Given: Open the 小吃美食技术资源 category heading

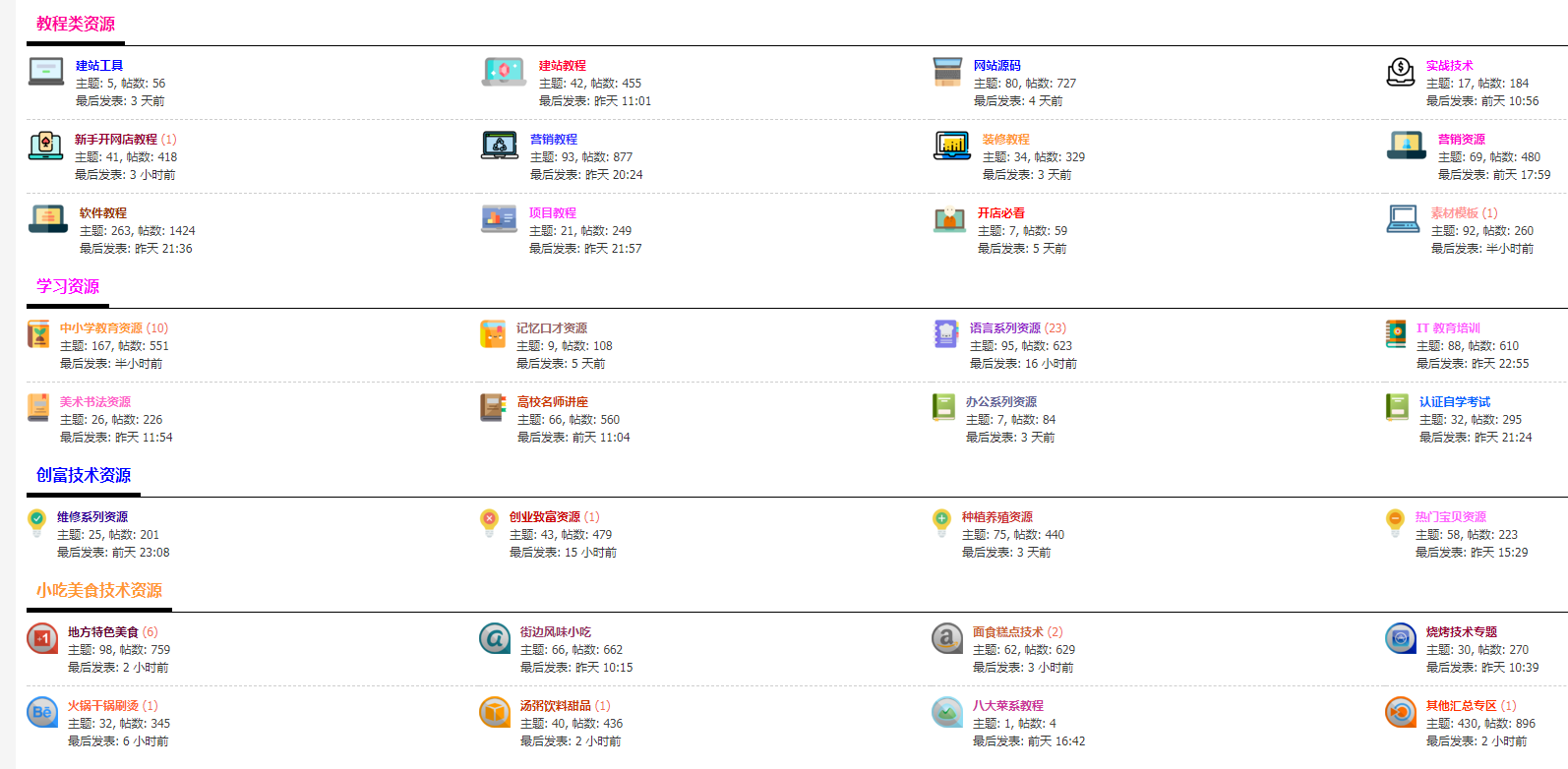Looking at the screenshot, I should (x=99, y=590).
